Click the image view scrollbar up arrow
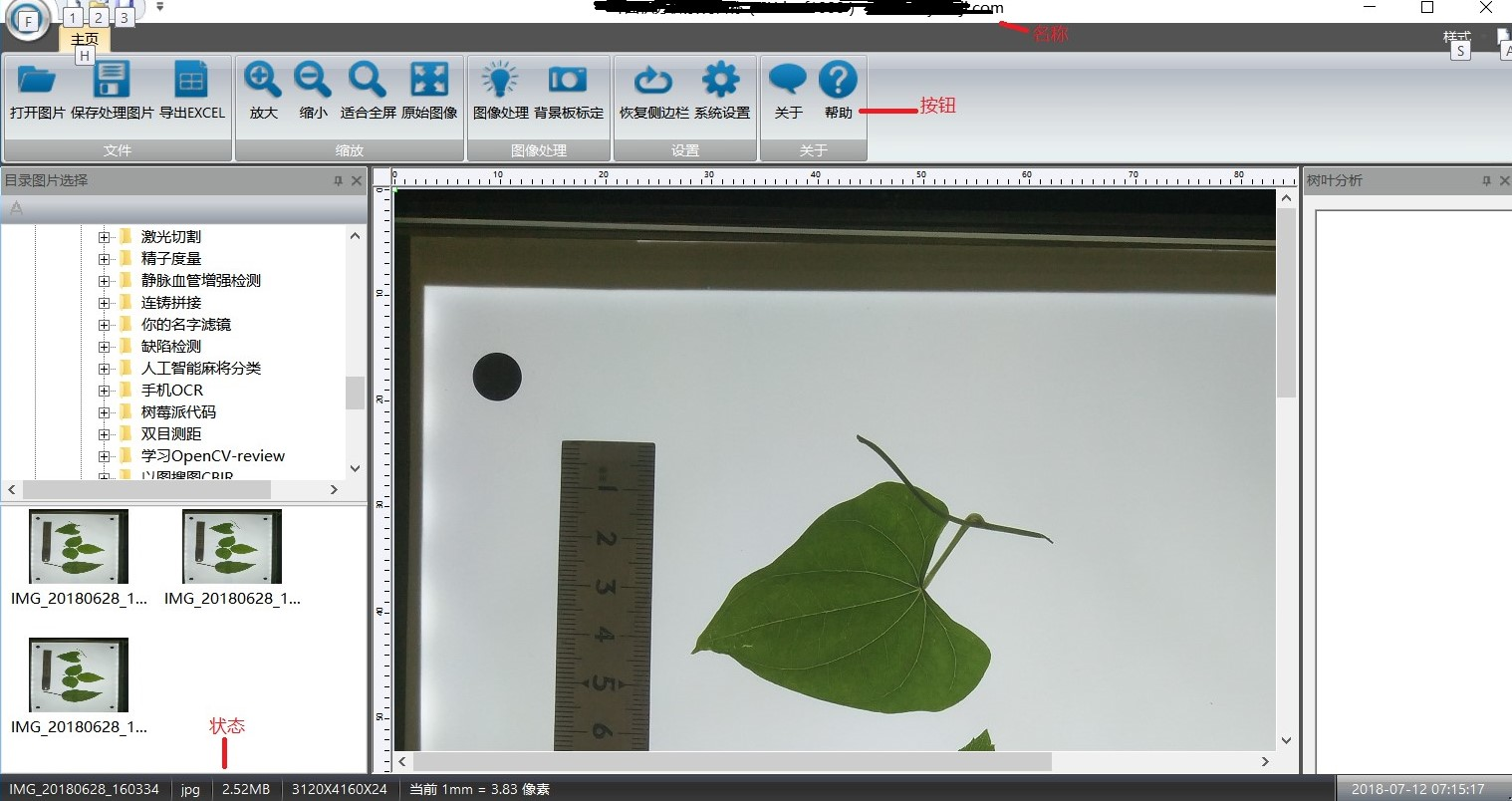Screen dimensions: 1512x801 point(1286,198)
